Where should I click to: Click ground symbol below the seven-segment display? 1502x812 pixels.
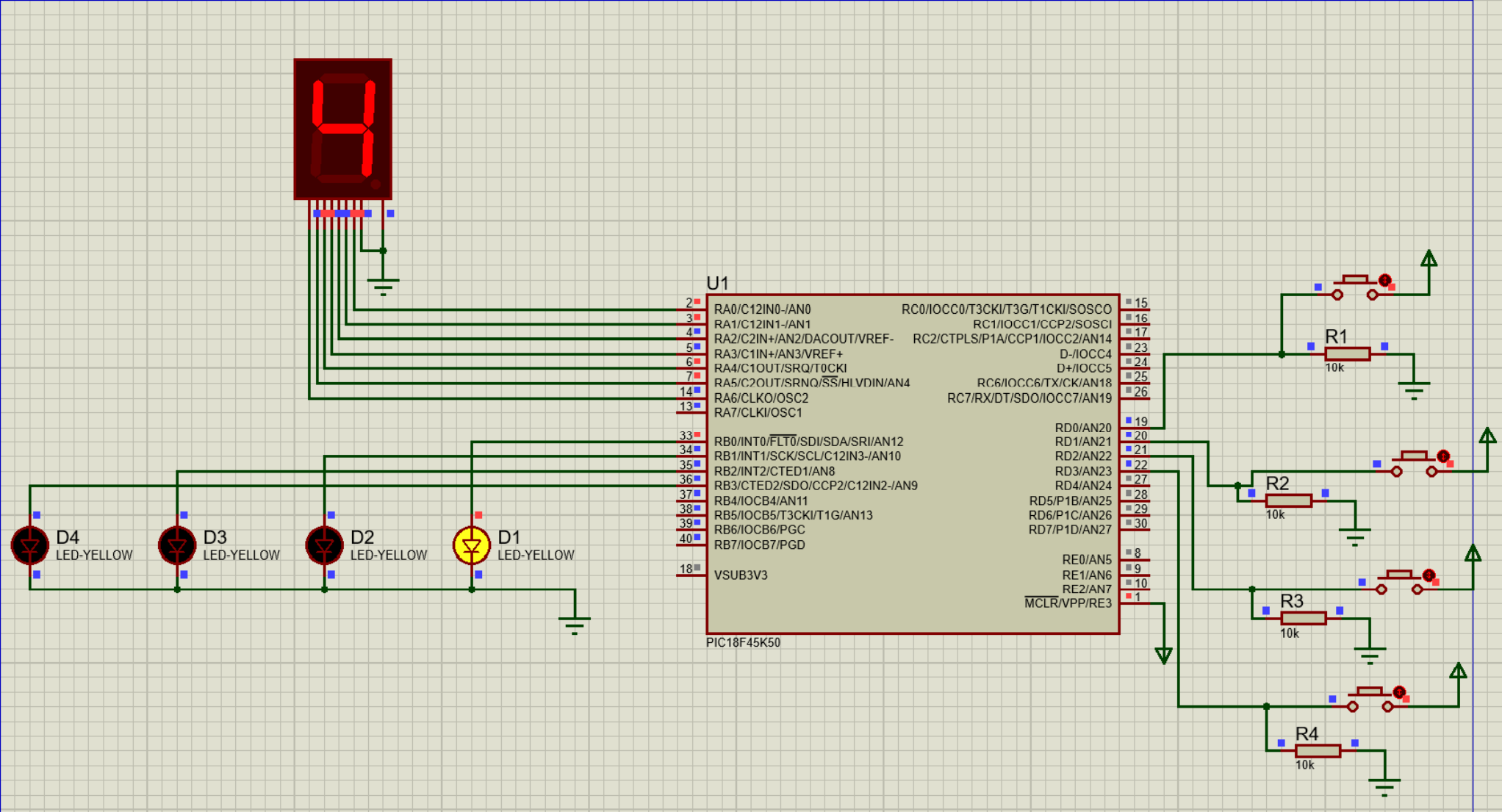(383, 285)
